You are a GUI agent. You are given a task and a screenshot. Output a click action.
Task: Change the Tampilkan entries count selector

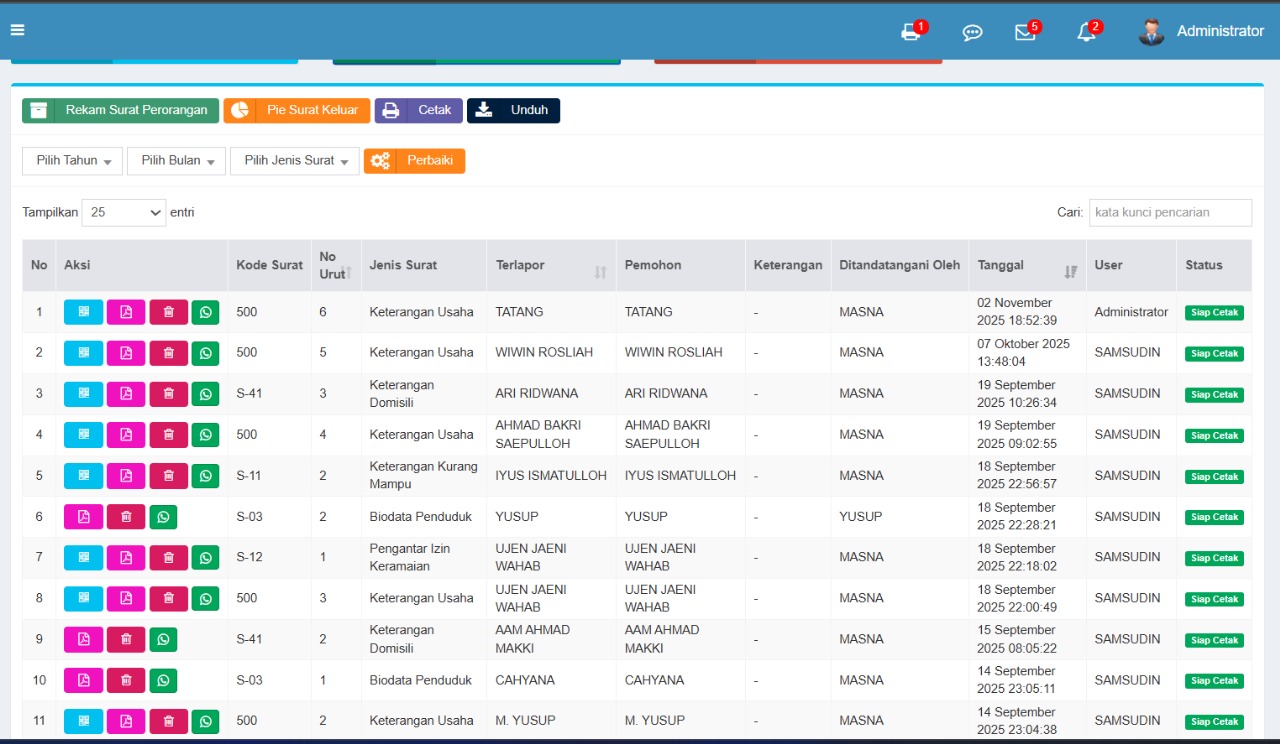(x=124, y=213)
